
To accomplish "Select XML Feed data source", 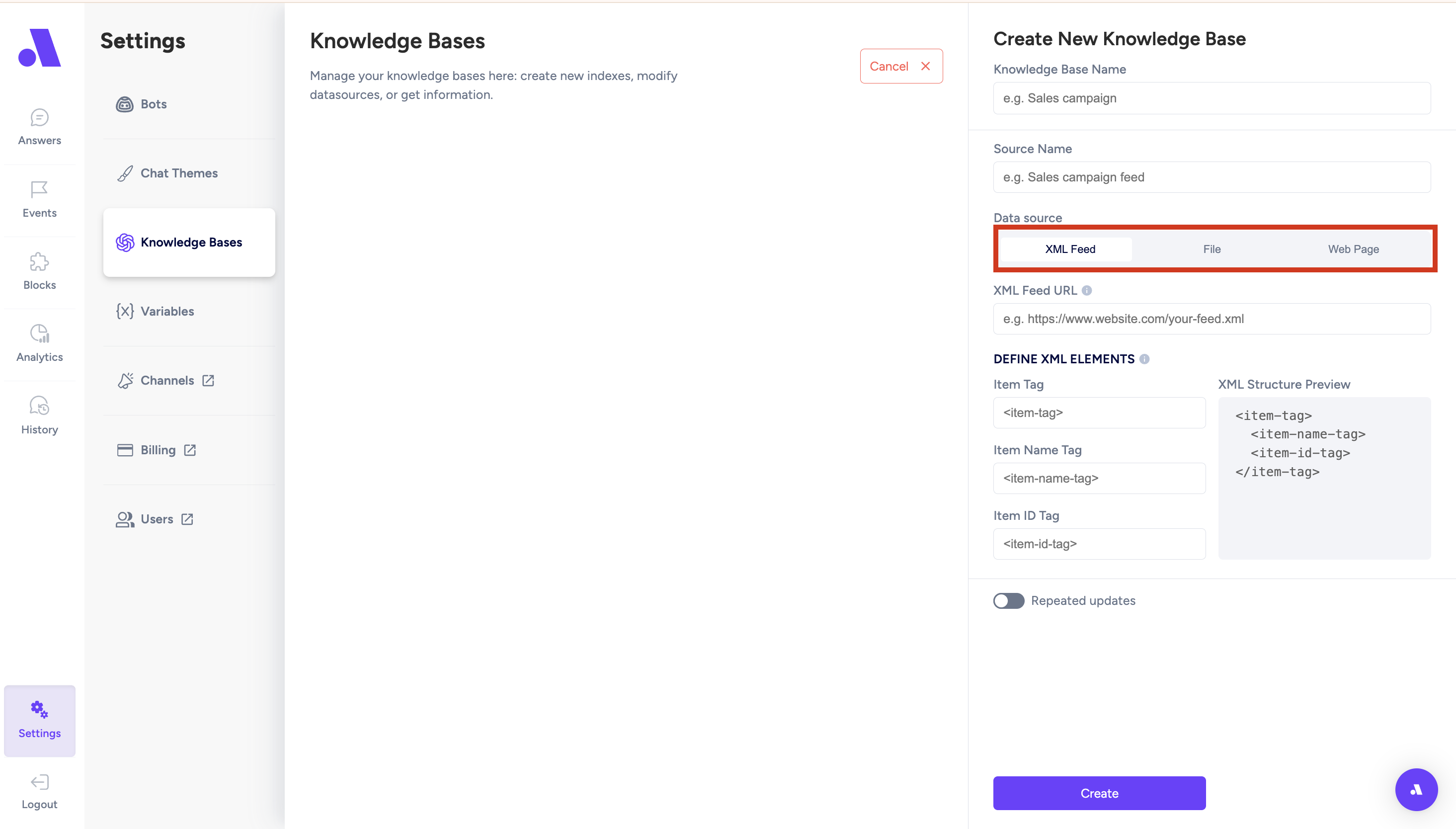I will click(1069, 249).
